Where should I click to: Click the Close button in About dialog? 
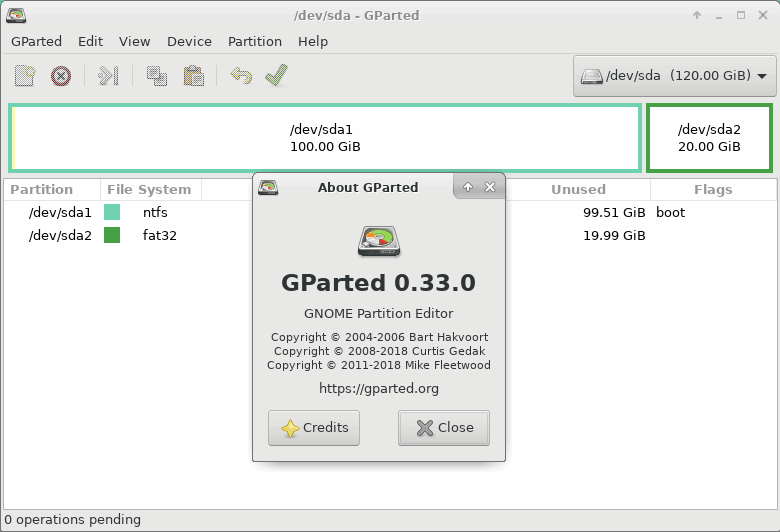[444, 428]
